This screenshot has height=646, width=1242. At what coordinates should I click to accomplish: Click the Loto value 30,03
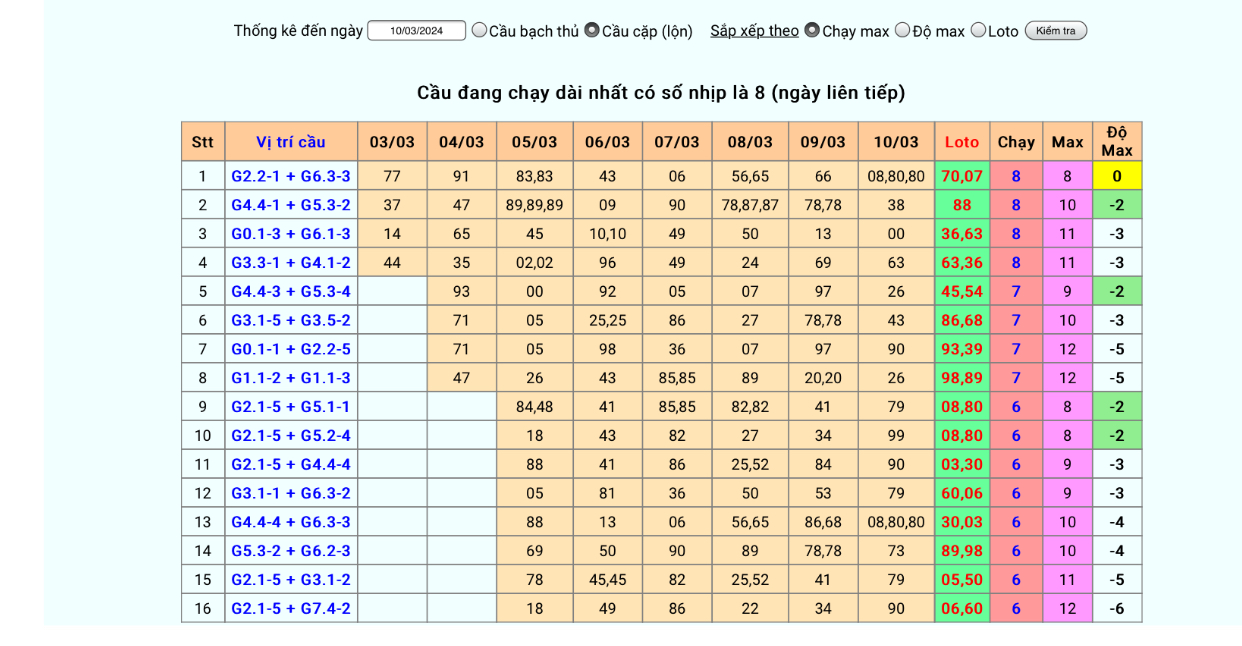click(x=962, y=522)
